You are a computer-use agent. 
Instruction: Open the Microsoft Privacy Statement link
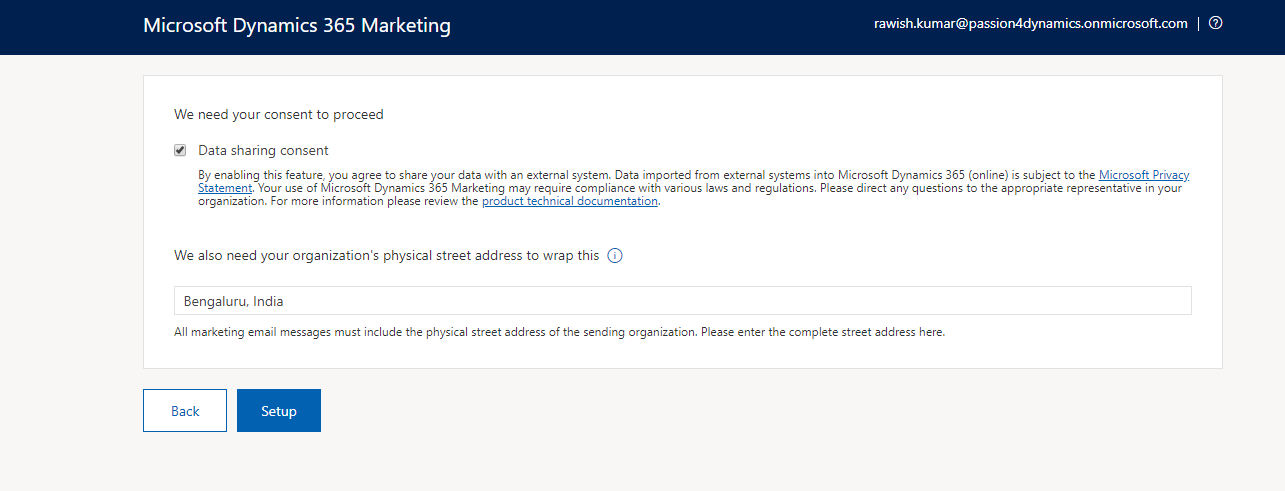(x=1144, y=175)
